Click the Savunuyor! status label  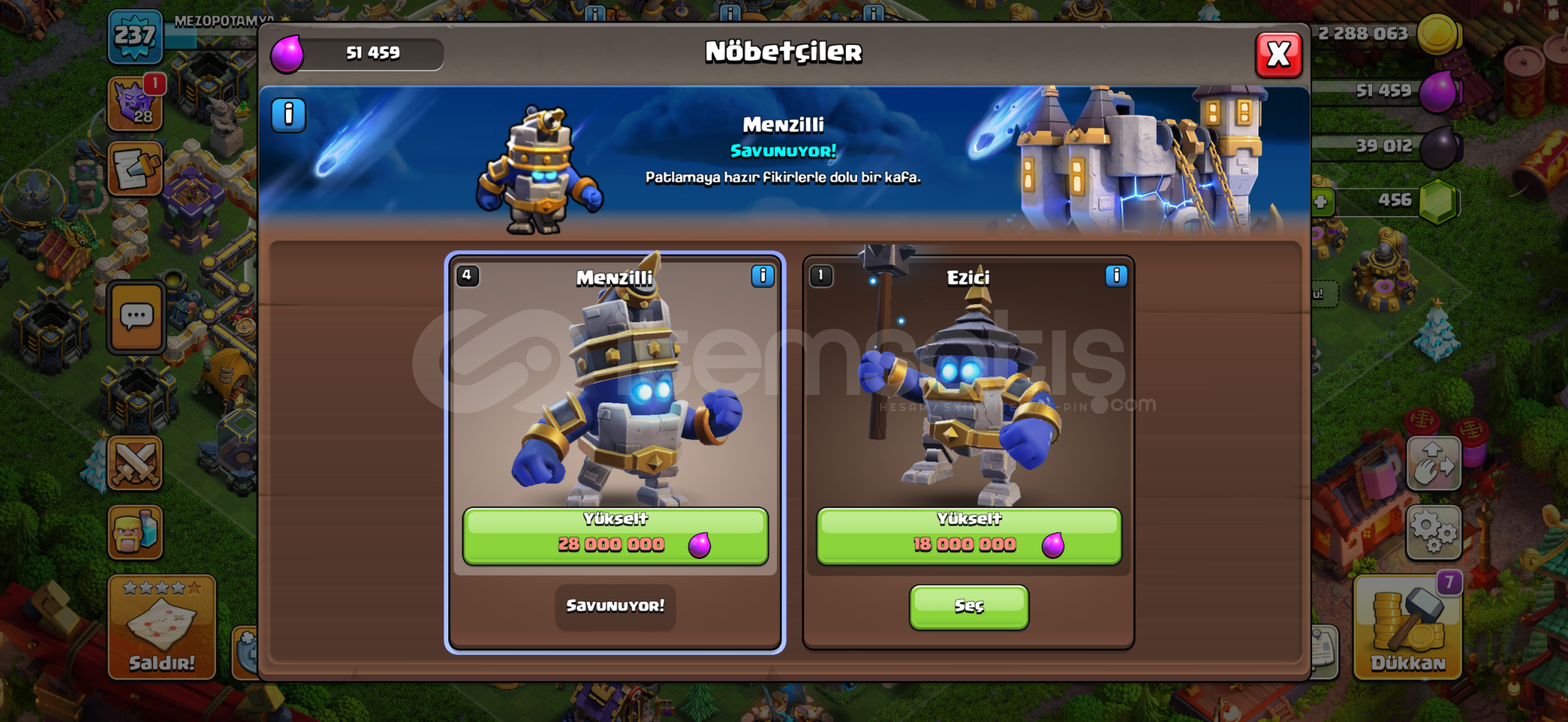(615, 606)
